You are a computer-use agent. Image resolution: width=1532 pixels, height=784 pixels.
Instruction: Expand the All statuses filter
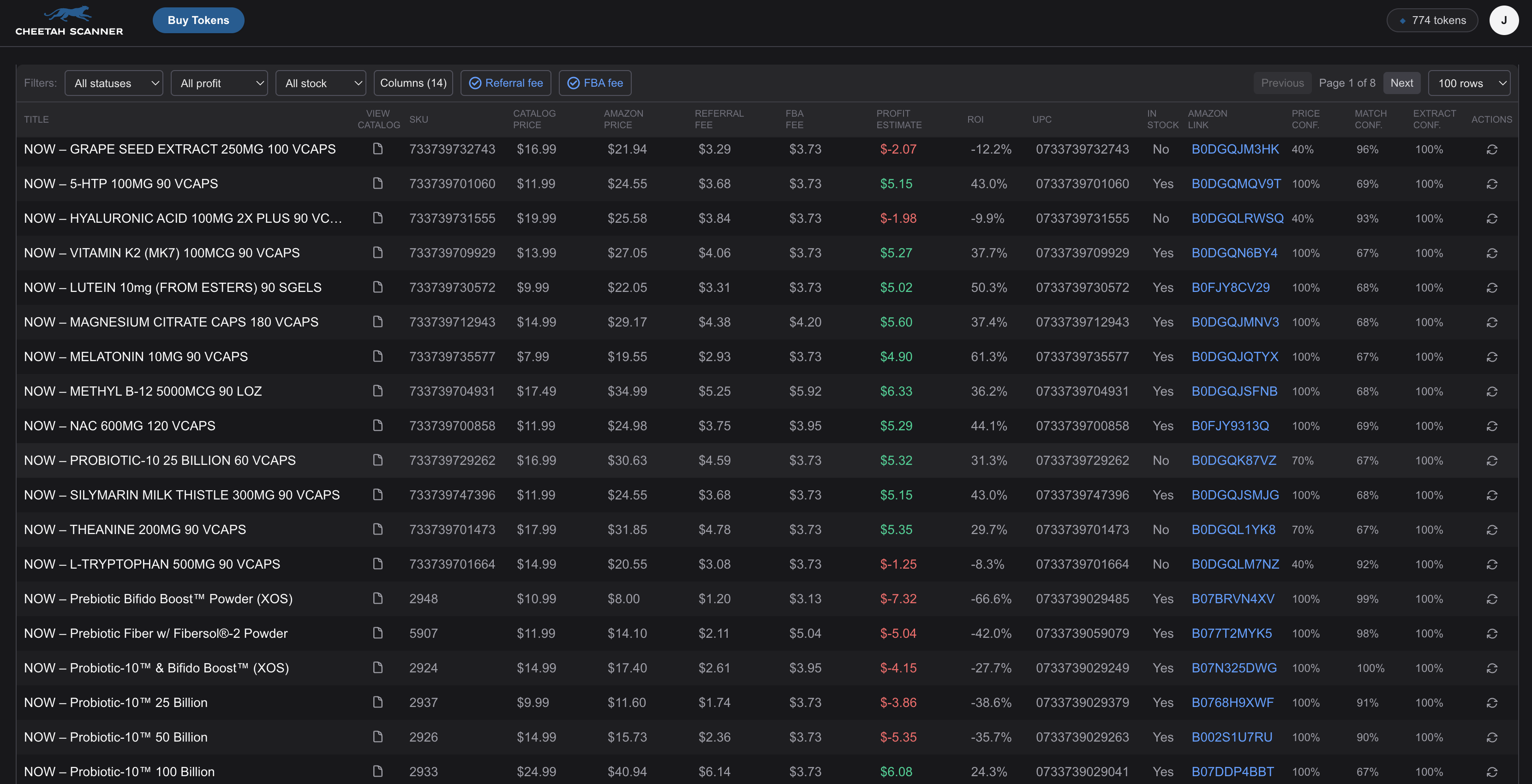coord(114,83)
